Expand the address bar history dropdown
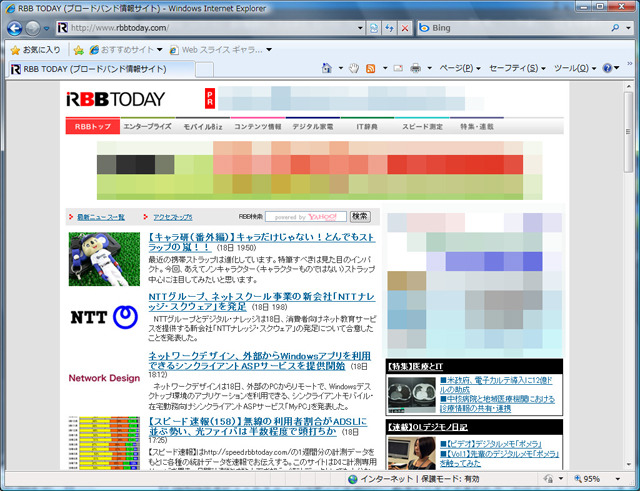Viewport: 640px width, 491px height. click(x=360, y=28)
